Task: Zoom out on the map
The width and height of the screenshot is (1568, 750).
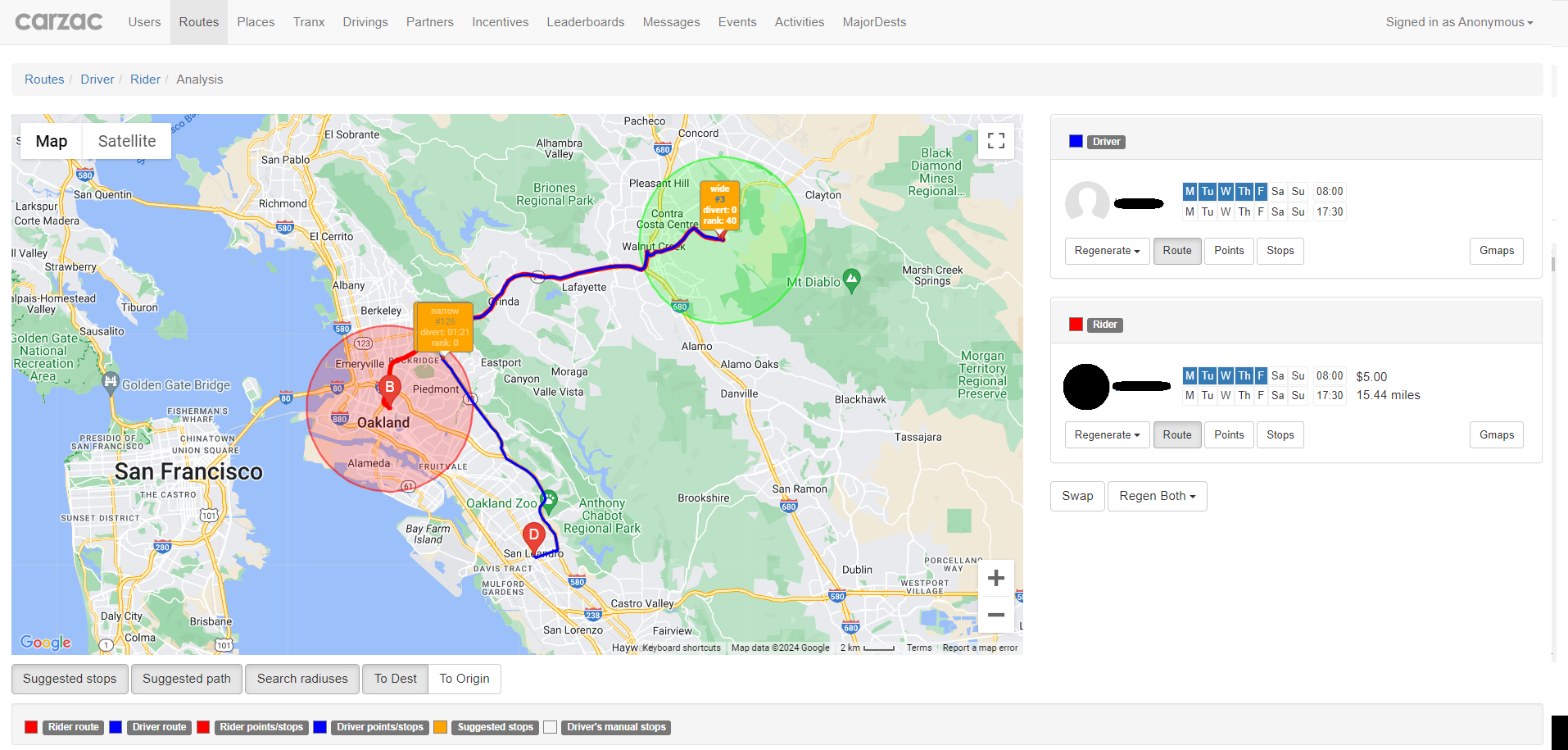Action: 995,615
